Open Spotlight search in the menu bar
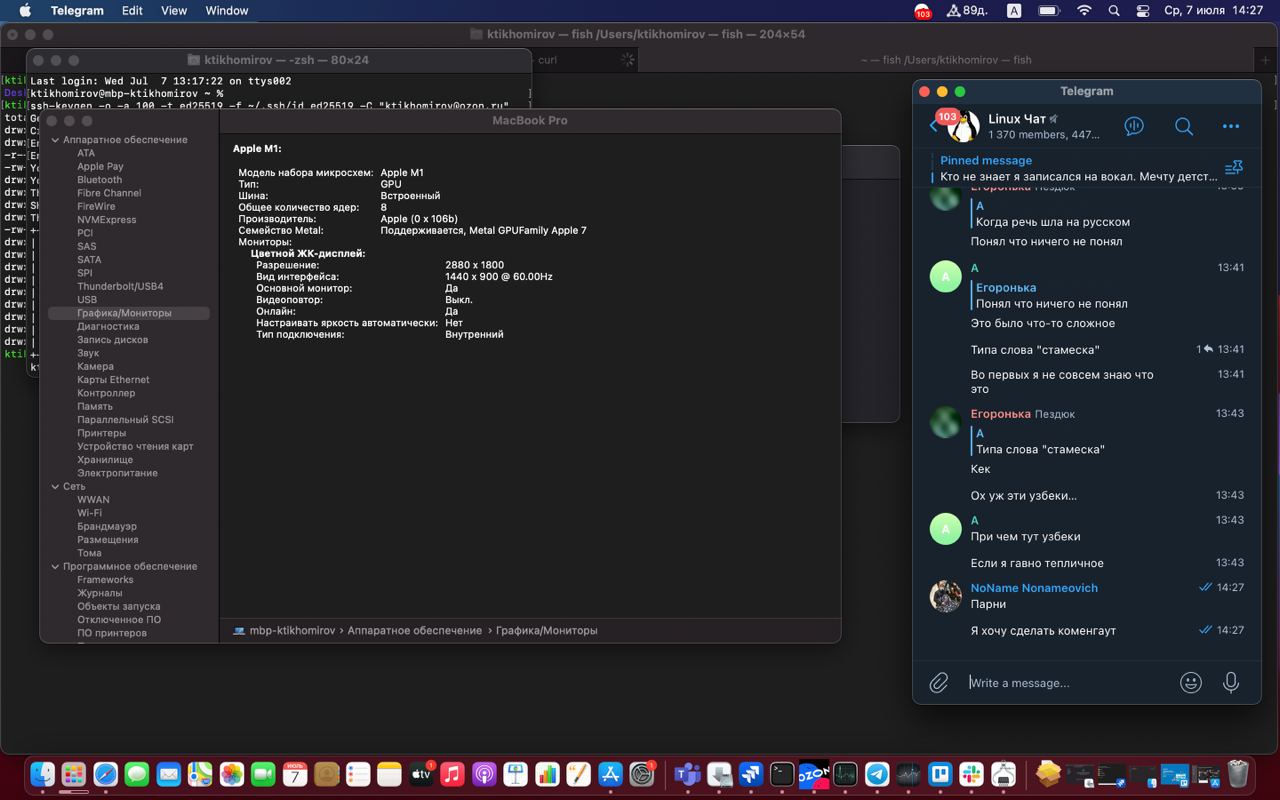The image size is (1280, 800). [1114, 11]
